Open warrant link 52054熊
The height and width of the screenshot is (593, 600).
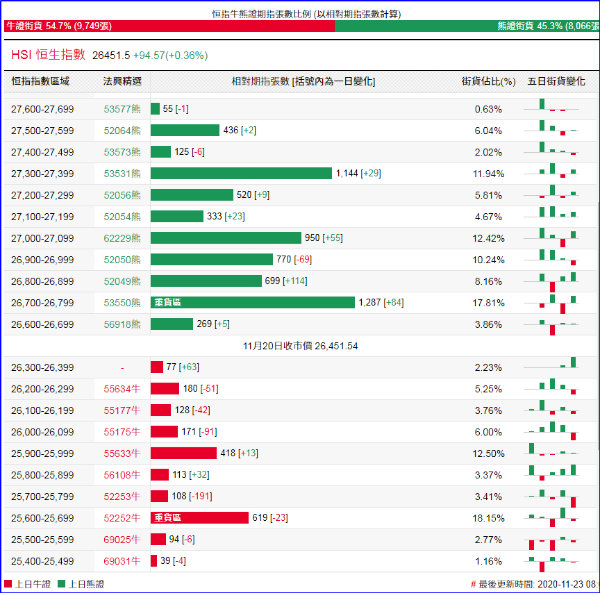(122, 217)
